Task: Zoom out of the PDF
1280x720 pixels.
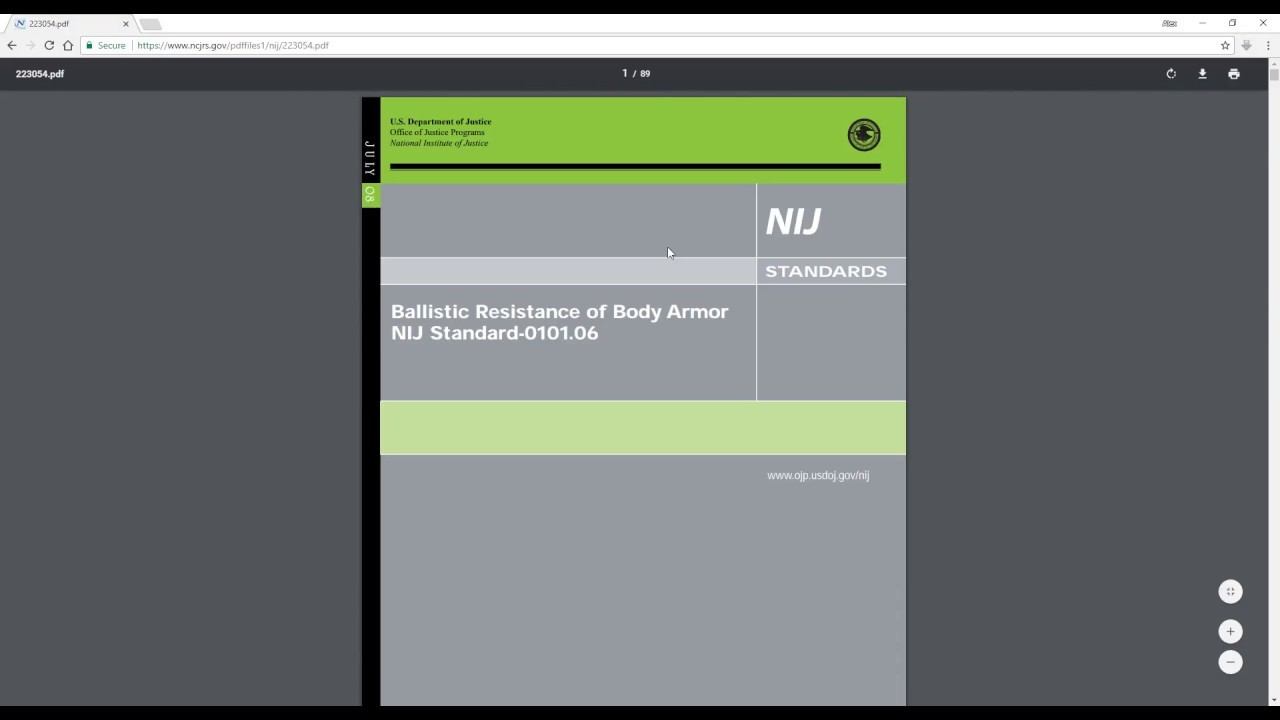Action: pyautogui.click(x=1230, y=662)
